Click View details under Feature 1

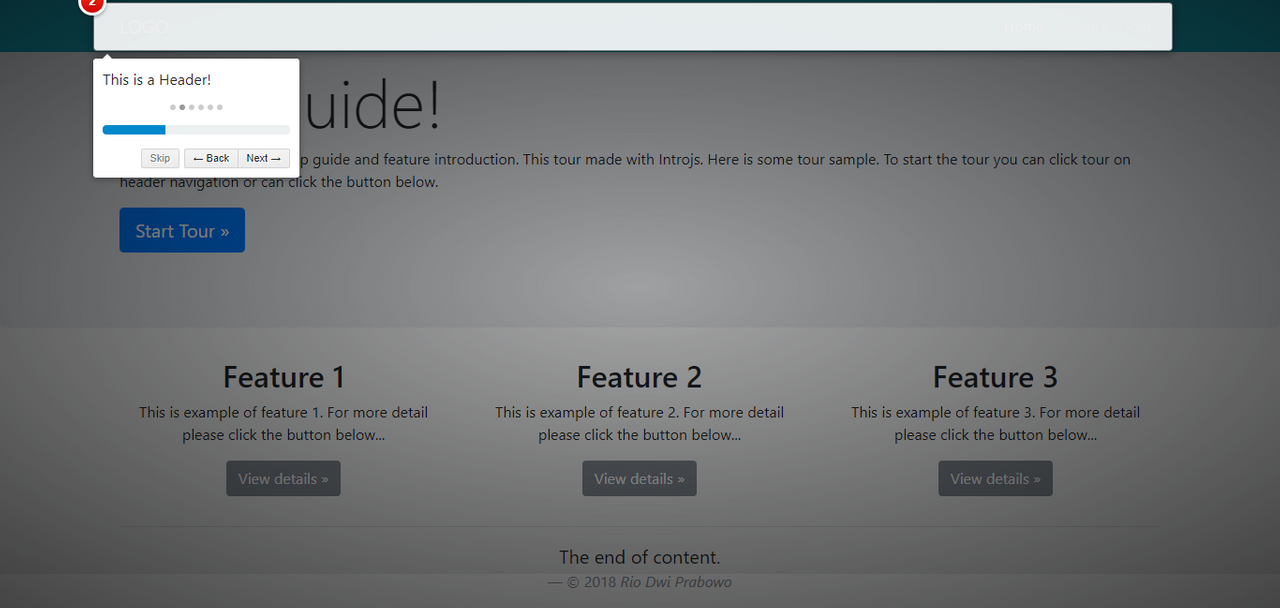pos(283,478)
